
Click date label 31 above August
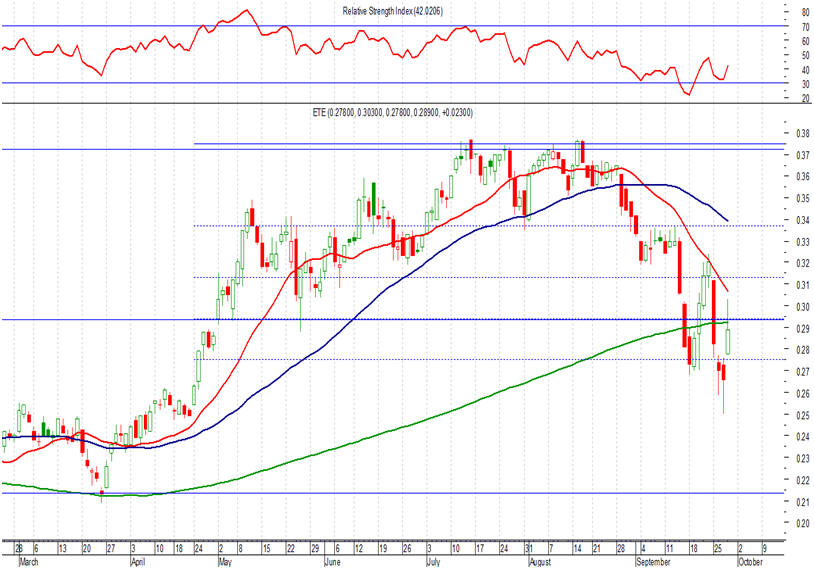point(528,549)
